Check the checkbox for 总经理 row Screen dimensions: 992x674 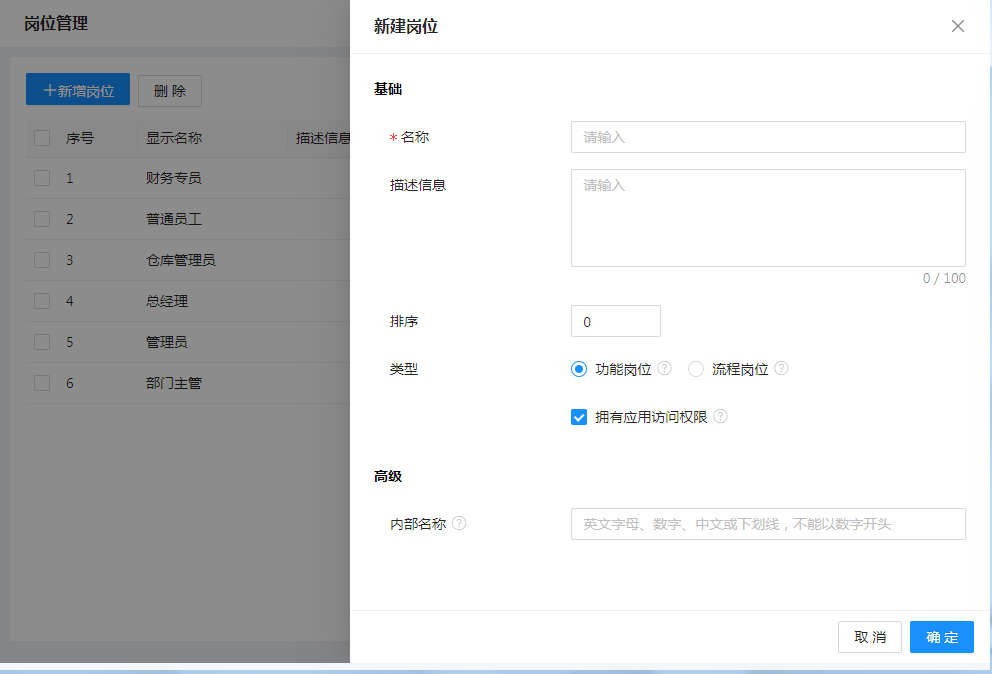(x=42, y=301)
